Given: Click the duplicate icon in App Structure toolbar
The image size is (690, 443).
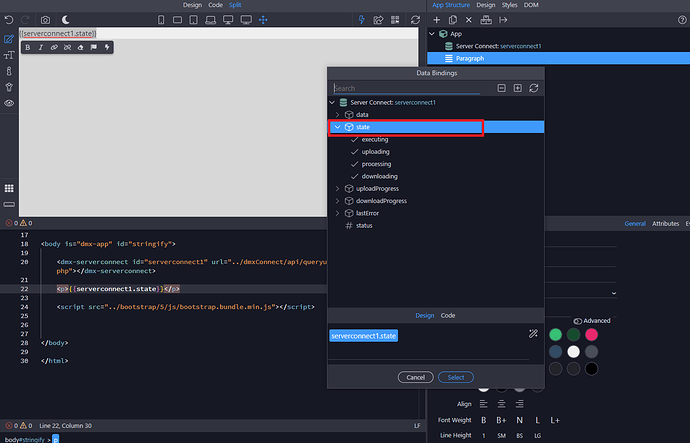Looking at the screenshot, I should pos(452,20).
